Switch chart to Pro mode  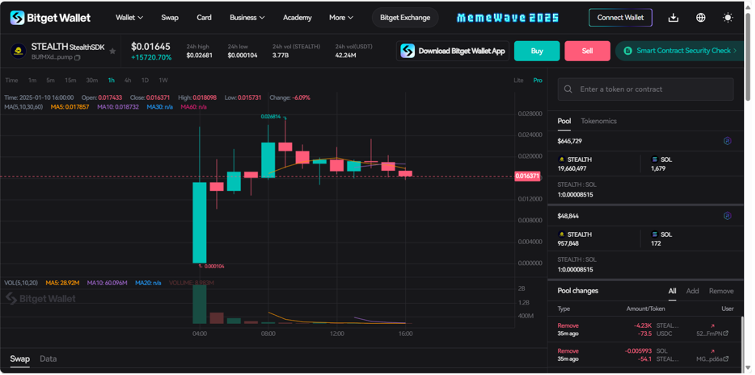pyautogui.click(x=537, y=80)
